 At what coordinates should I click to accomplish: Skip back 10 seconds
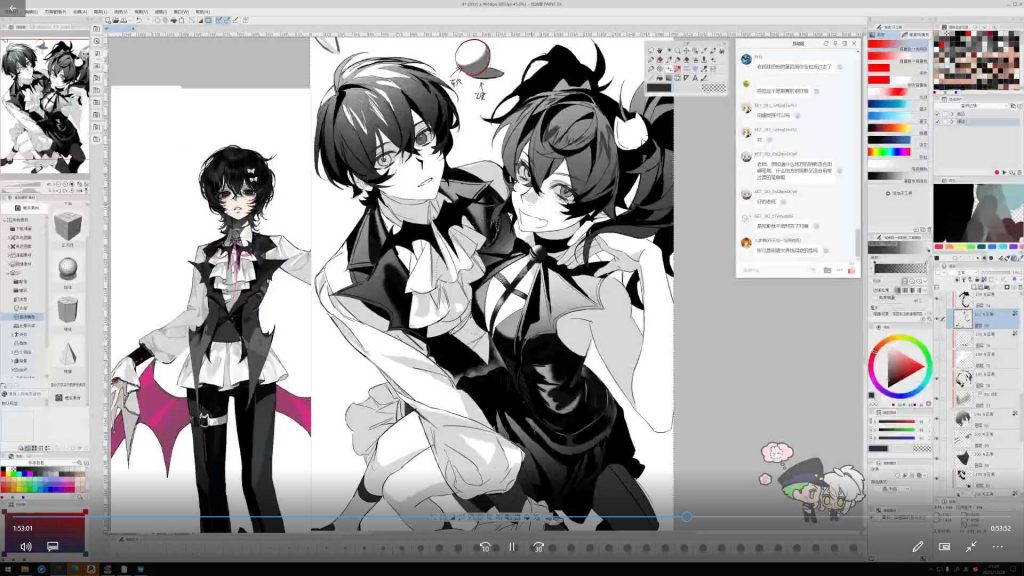click(x=485, y=547)
